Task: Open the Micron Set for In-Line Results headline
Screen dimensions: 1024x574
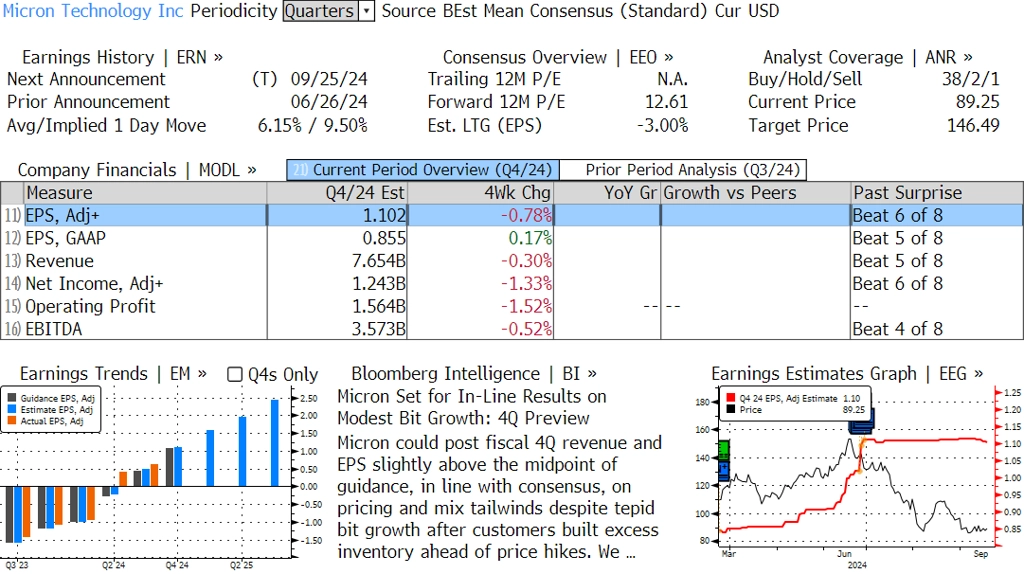Action: pyautogui.click(x=472, y=407)
